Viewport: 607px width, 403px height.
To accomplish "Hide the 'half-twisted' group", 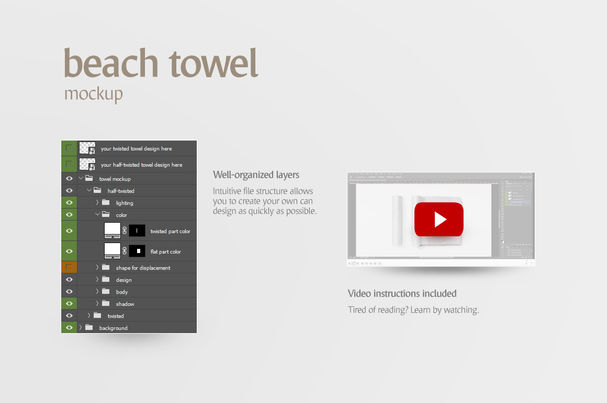I will click(x=69, y=190).
